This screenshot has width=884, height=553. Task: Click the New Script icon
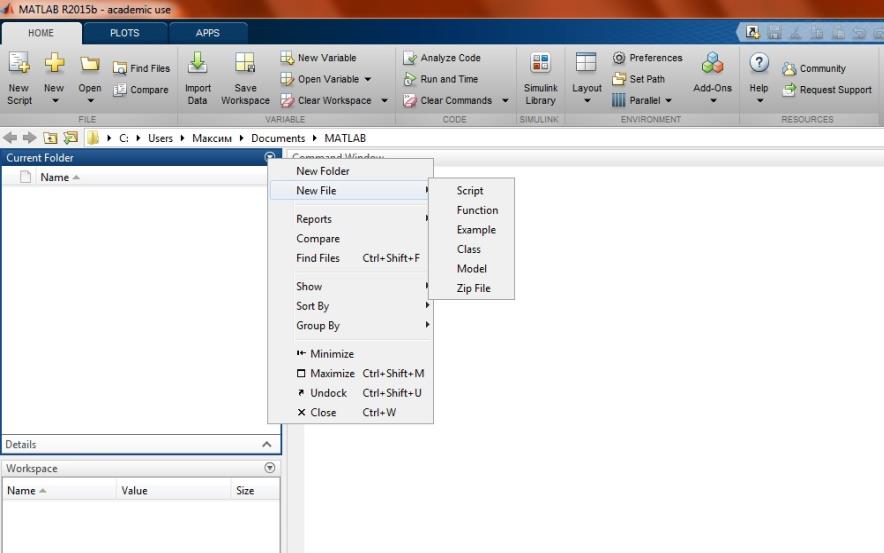click(19, 63)
